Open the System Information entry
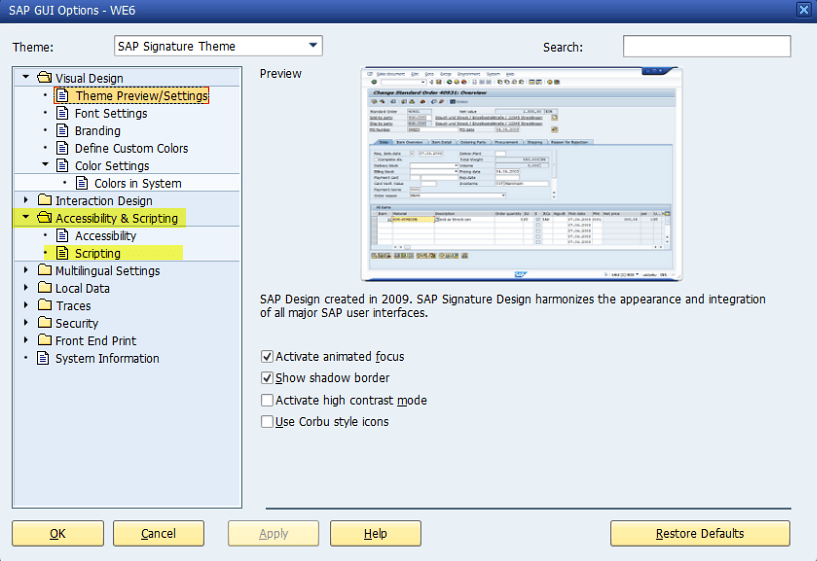 (x=107, y=358)
